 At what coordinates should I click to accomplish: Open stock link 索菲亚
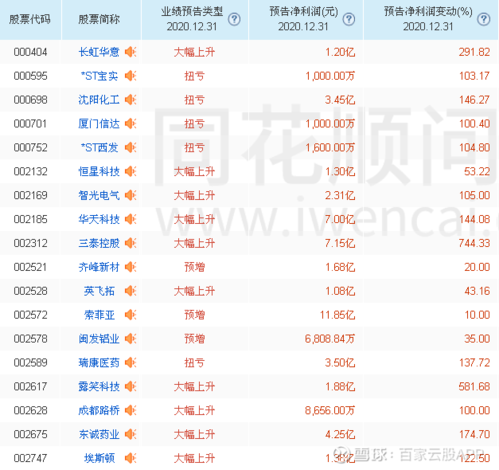[x=99, y=315]
